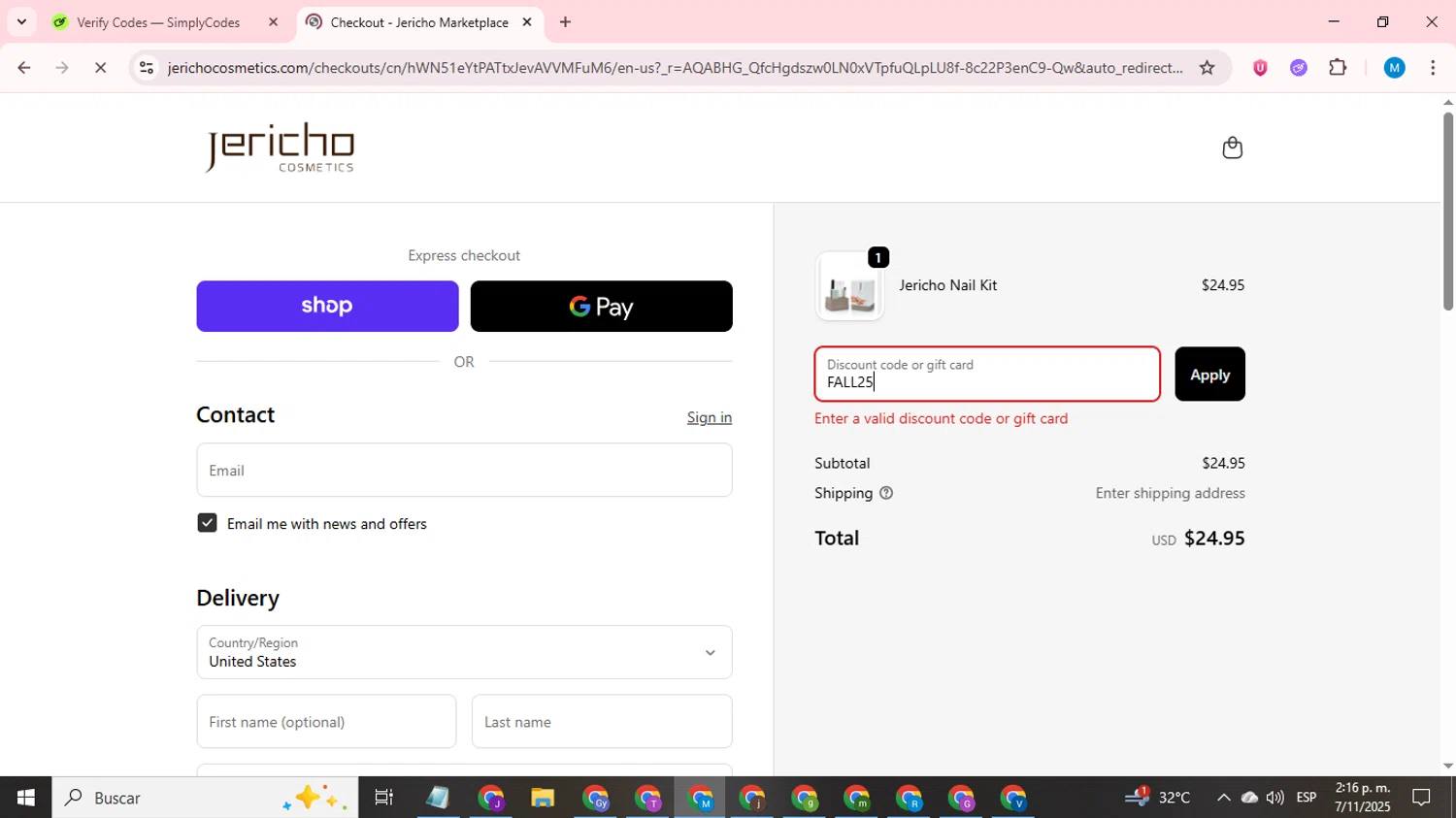Bookmark this page with the star icon

[x=1207, y=67]
